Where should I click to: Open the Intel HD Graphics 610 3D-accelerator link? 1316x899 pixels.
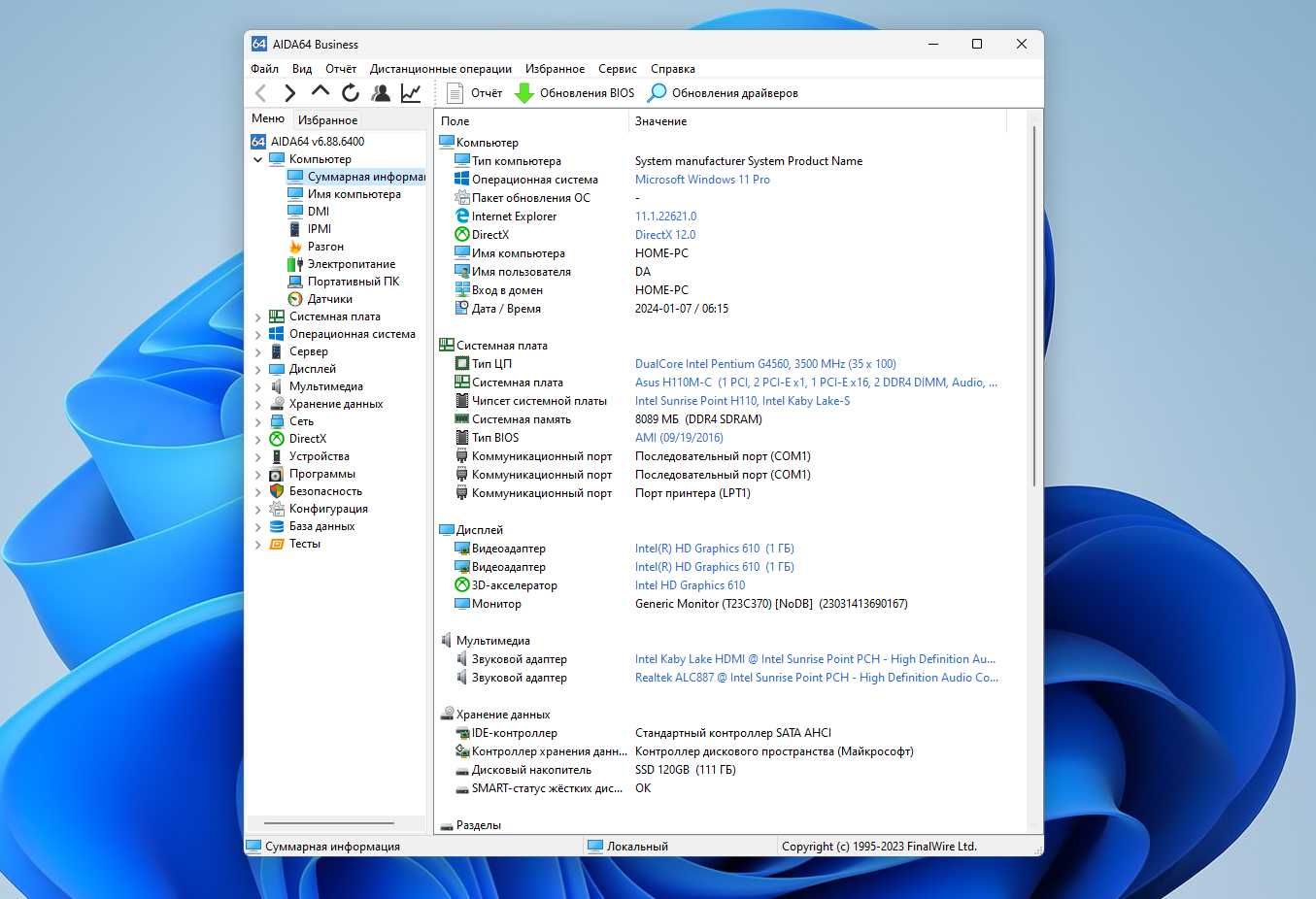point(690,585)
